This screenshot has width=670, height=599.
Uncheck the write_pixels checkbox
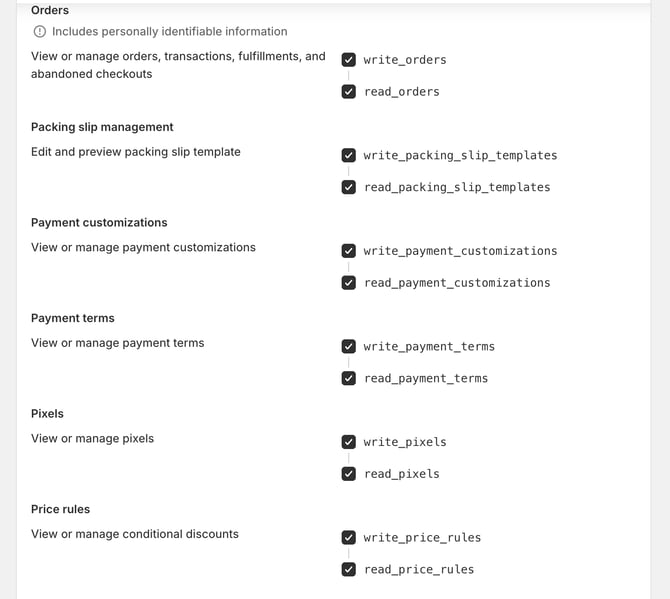click(348, 442)
